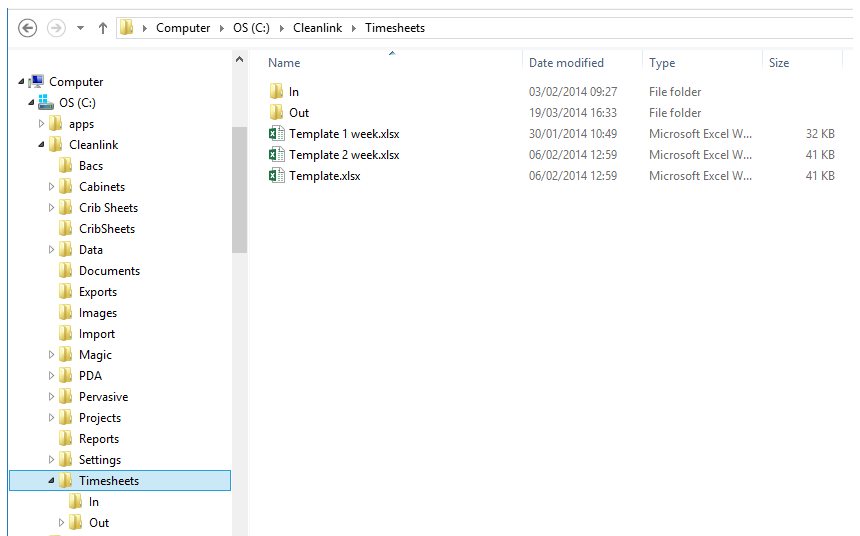Click the navigation pane vertical scrollbar
This screenshot has height=536, width=860.
239,190
